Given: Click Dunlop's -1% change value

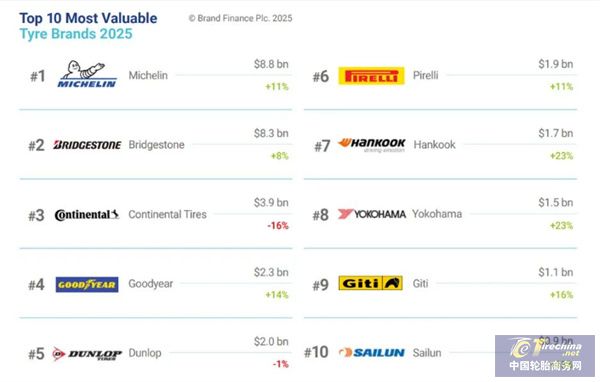Looking at the screenshot, I should pos(280,364).
